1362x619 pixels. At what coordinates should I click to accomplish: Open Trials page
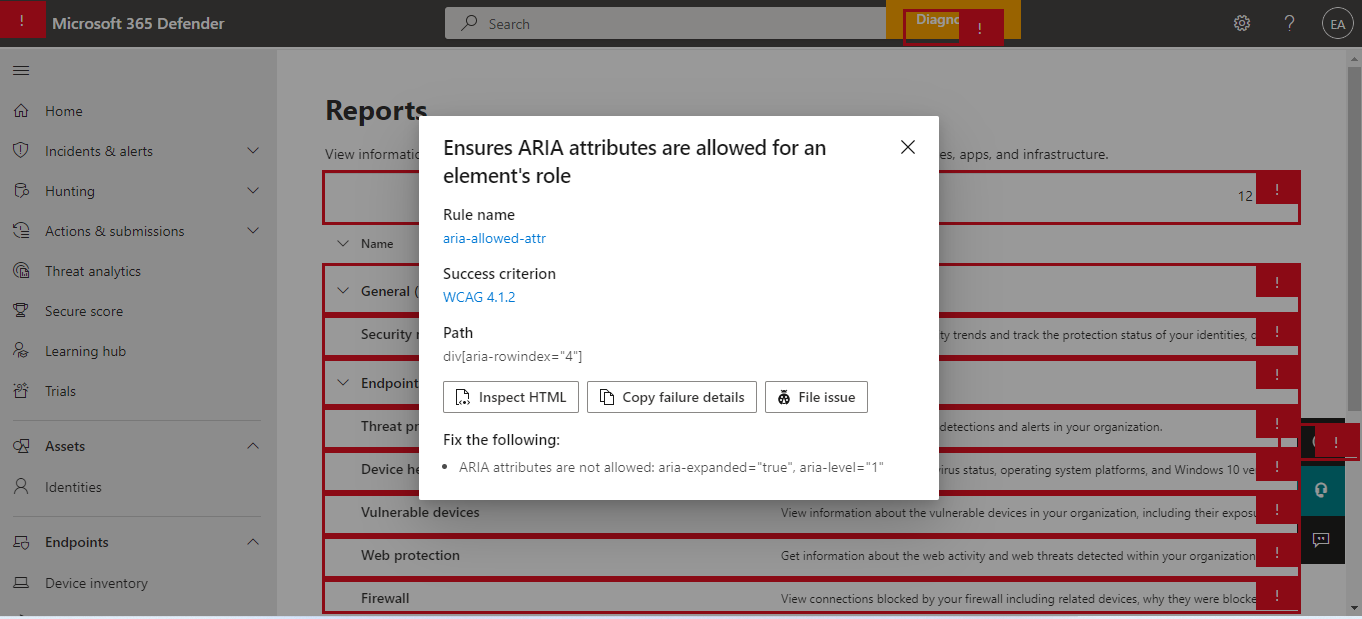click(60, 391)
